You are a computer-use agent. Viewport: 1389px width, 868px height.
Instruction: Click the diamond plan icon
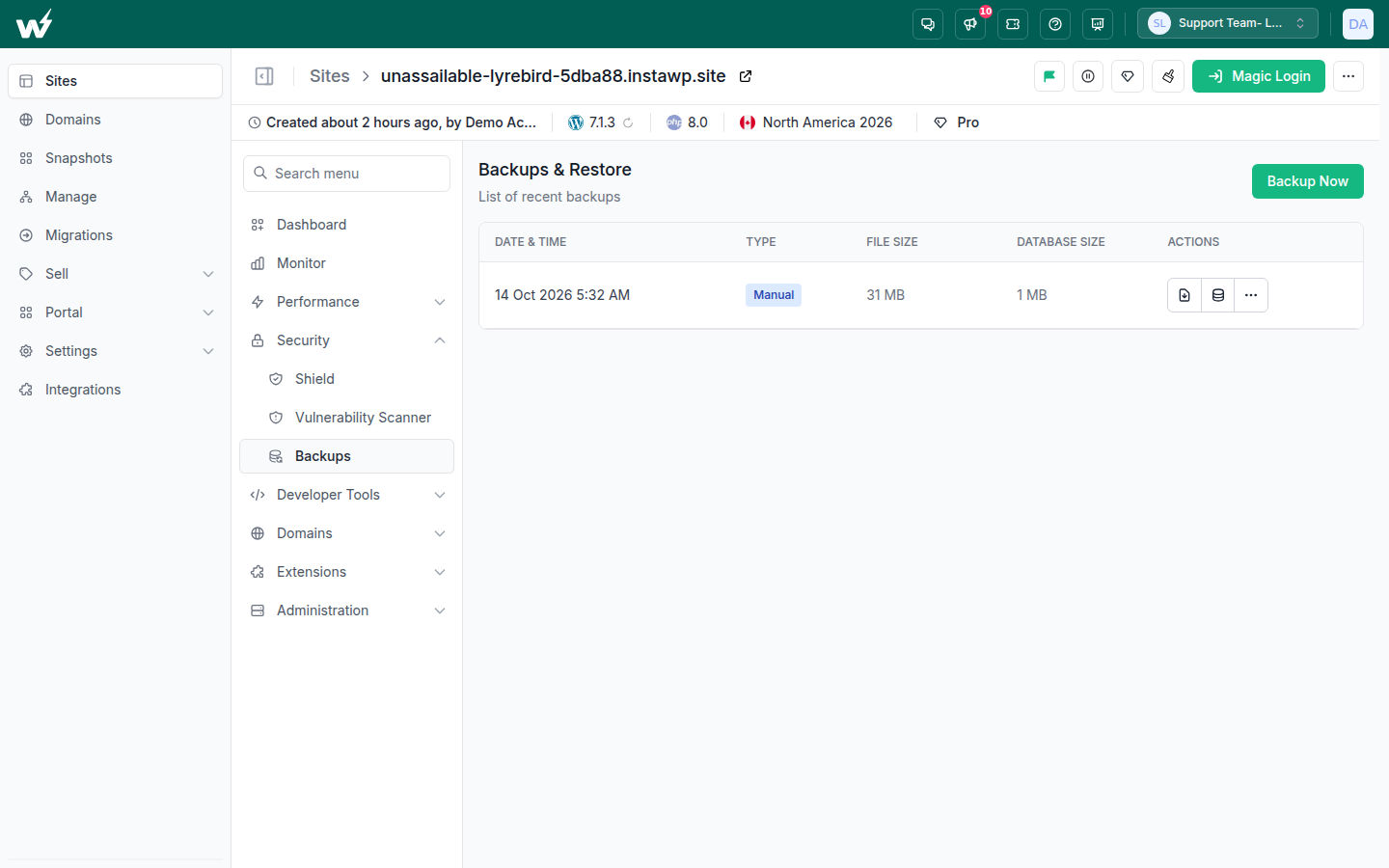1128,76
